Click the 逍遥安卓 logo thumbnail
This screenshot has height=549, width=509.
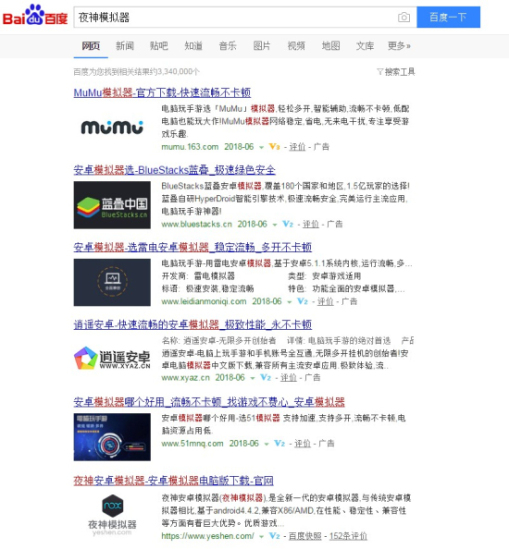click(x=112, y=358)
